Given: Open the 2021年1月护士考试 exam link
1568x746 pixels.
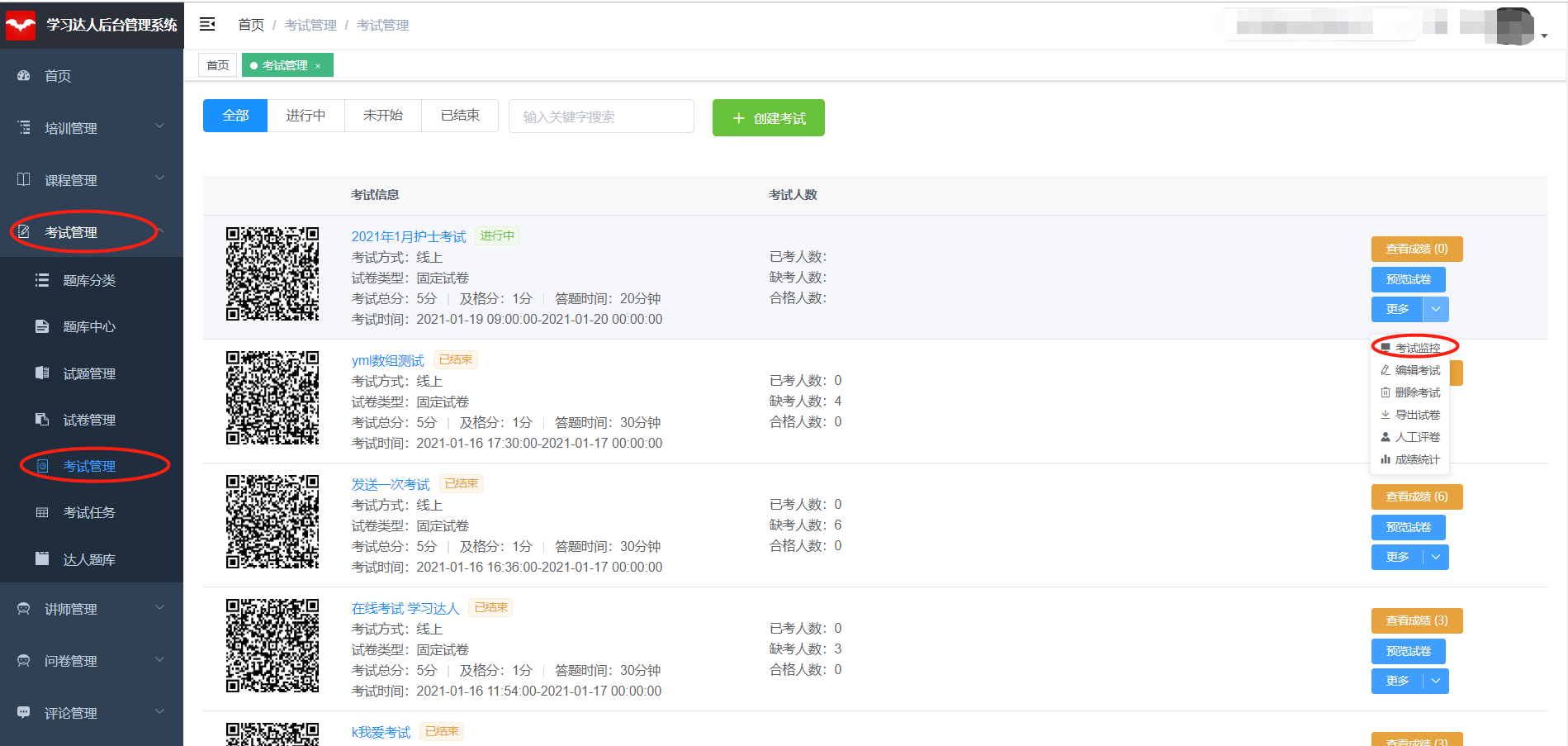Looking at the screenshot, I should pos(409,237).
